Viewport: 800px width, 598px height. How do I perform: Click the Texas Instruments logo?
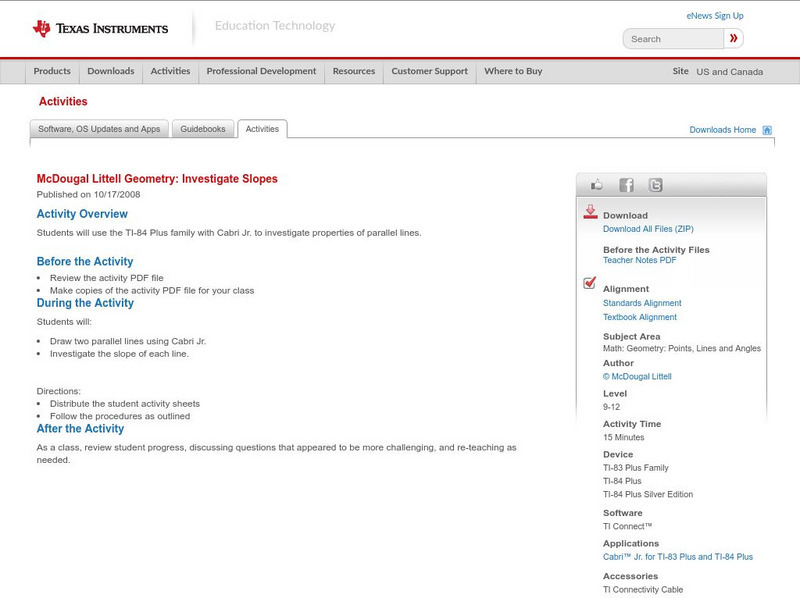click(100, 28)
